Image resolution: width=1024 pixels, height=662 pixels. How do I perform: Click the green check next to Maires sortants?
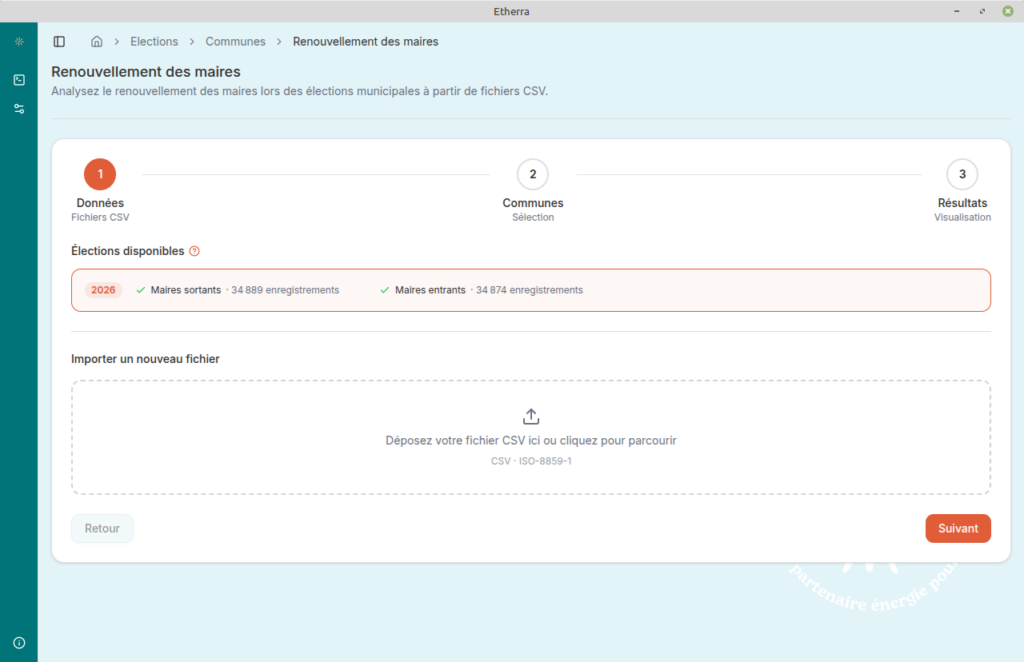coord(141,290)
